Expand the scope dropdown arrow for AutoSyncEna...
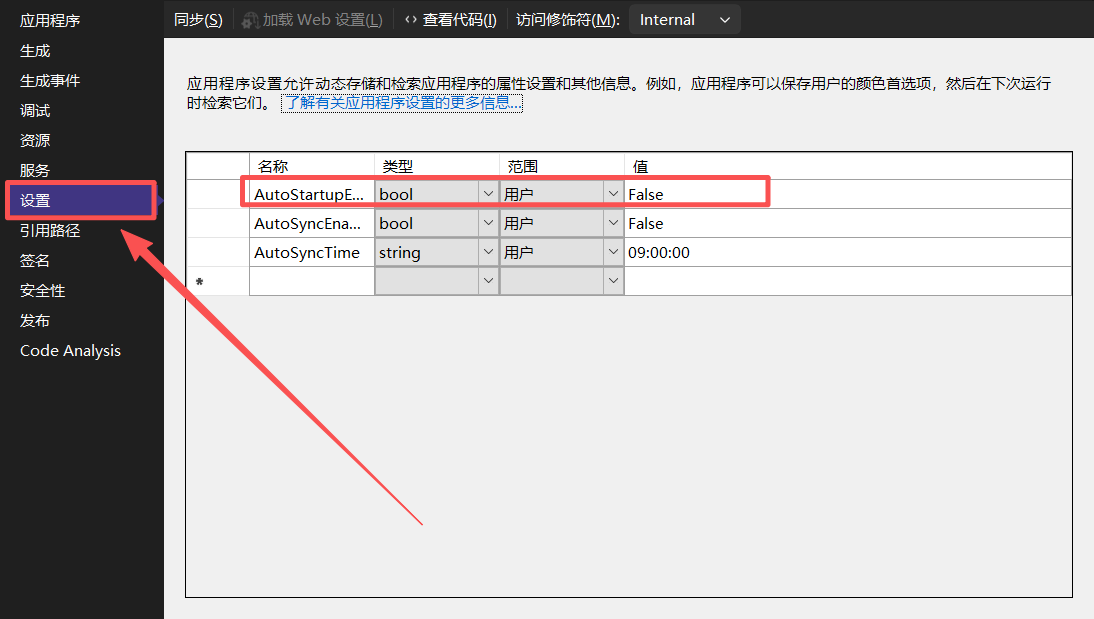Viewport: 1094px width, 619px height. (613, 224)
